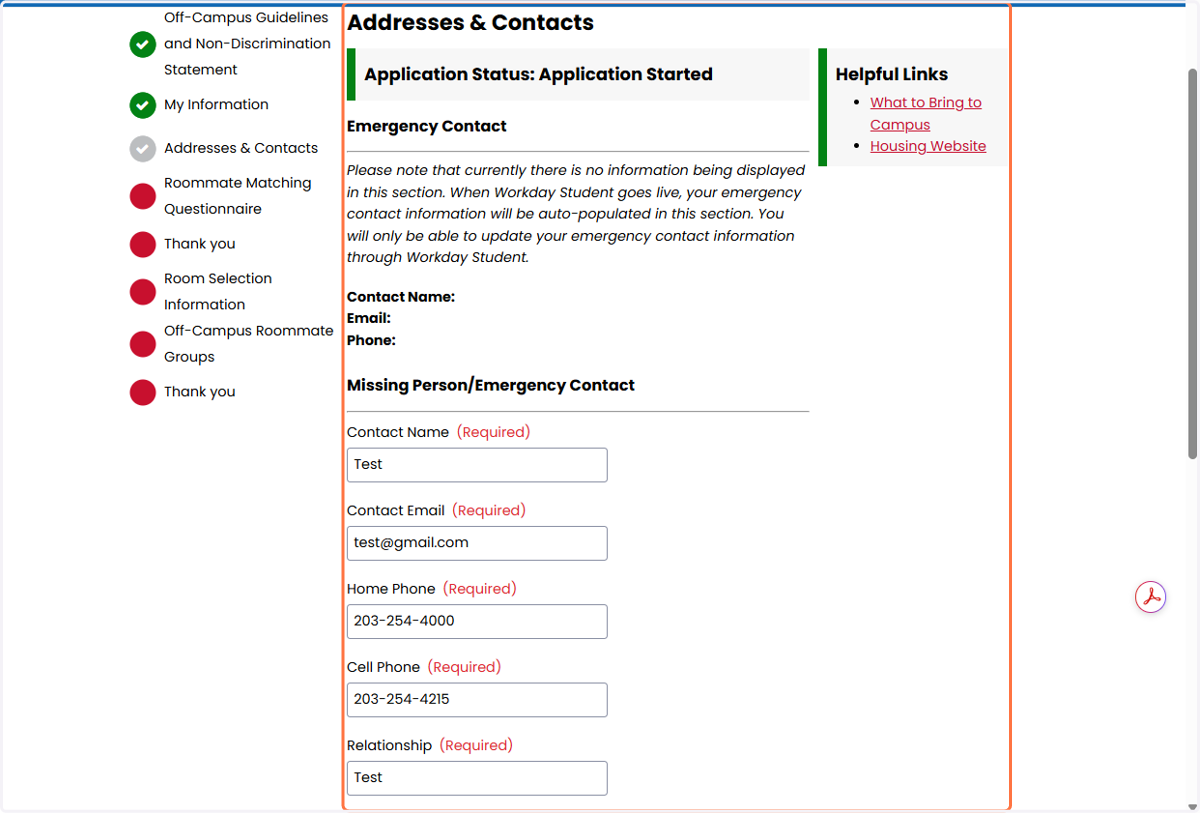Click the Cell Phone input field

point(477,700)
